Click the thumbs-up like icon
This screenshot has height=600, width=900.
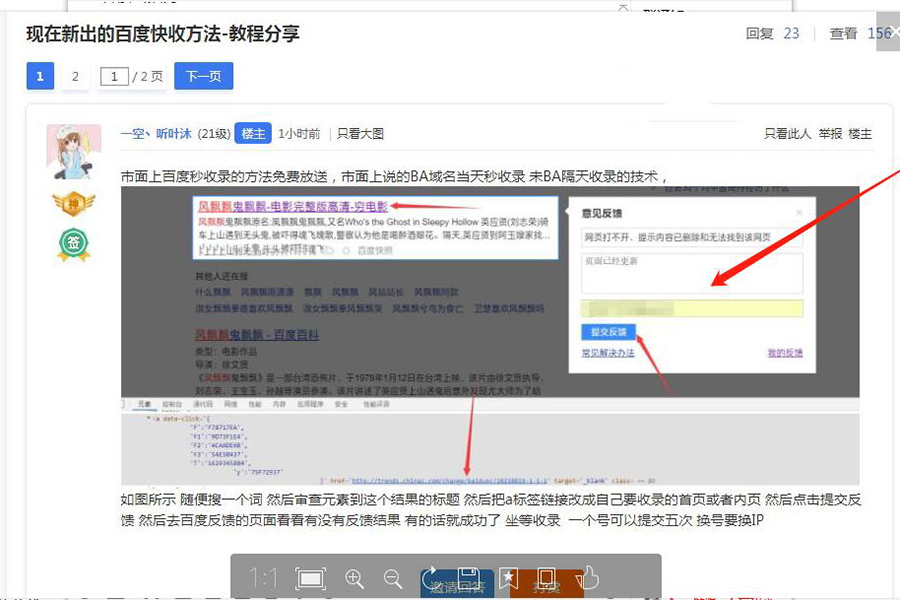pyautogui.click(x=588, y=577)
